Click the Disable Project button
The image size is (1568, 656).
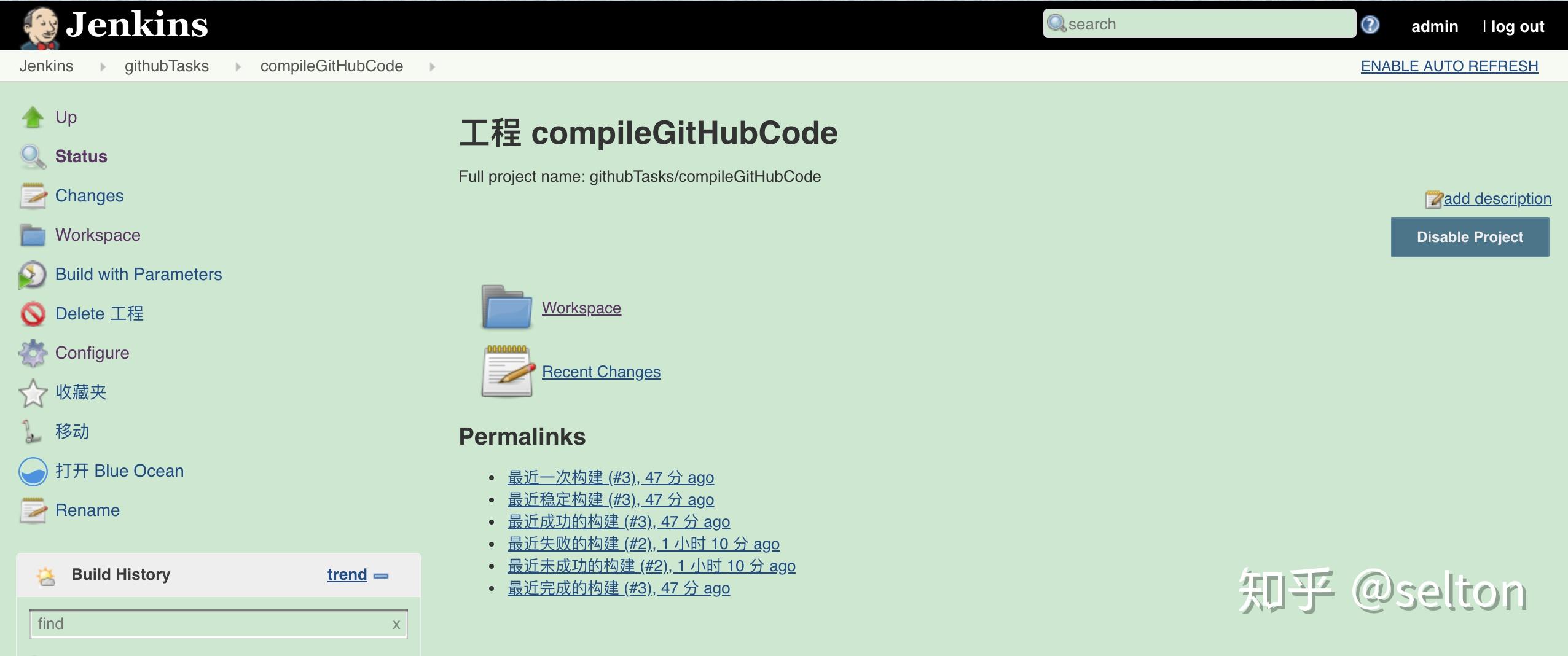(x=1470, y=237)
